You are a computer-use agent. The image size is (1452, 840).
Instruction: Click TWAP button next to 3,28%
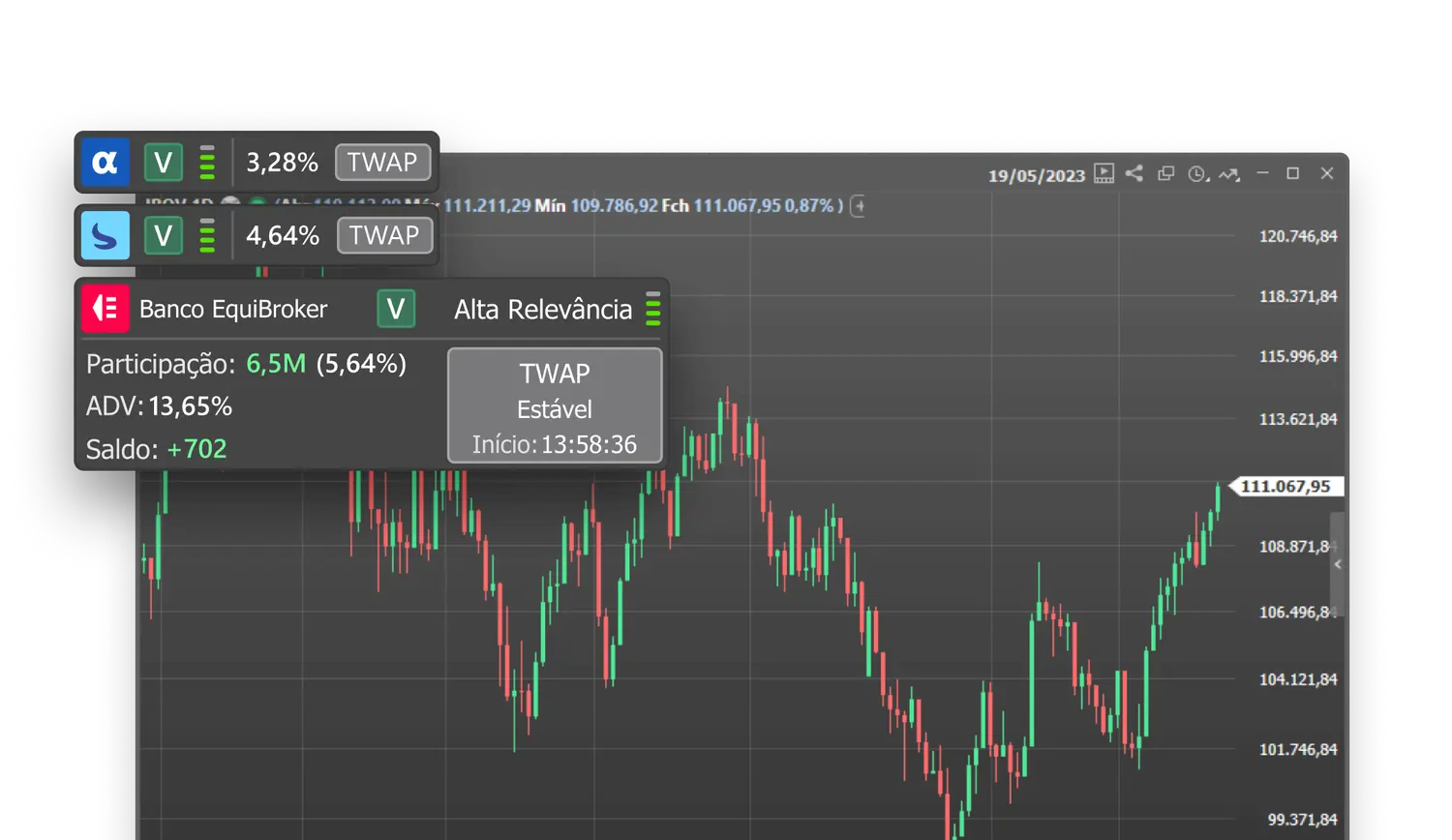[382, 163]
